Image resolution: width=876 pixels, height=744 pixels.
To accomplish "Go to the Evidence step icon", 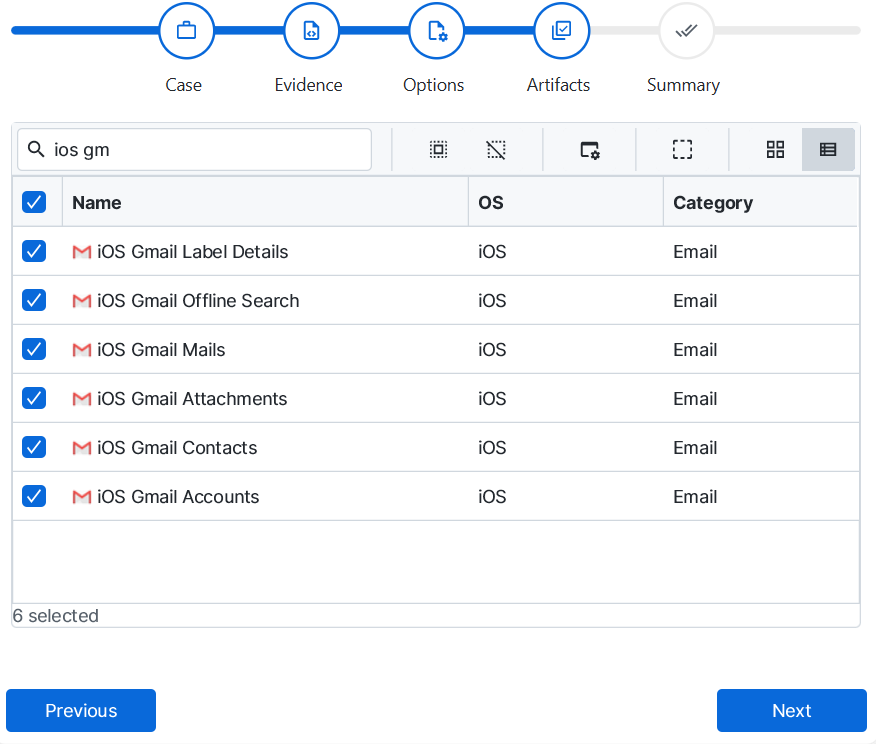I will point(311,31).
